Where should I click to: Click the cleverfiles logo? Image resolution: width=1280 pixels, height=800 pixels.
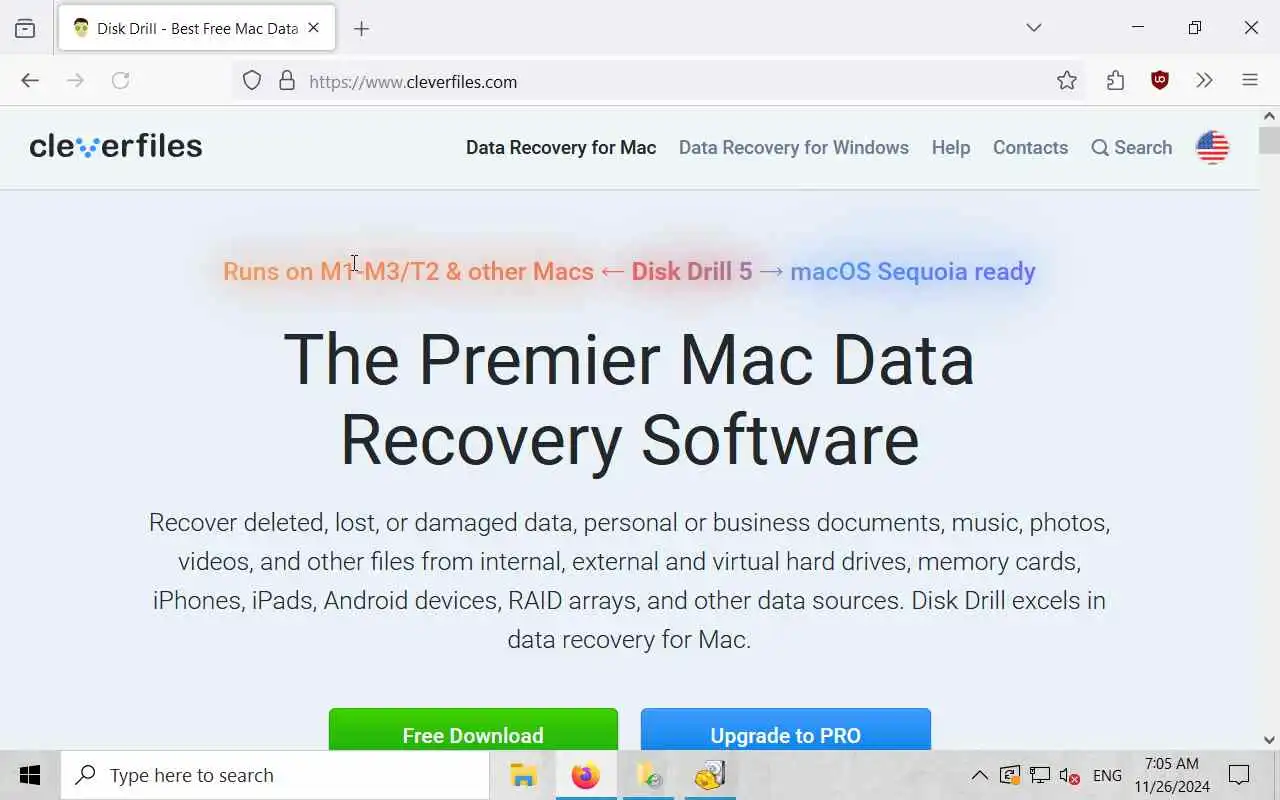pos(116,147)
